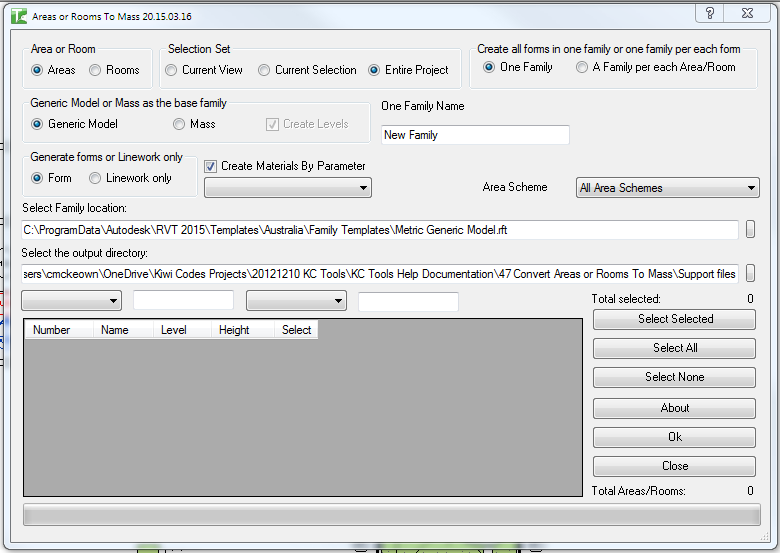The height and width of the screenshot is (553, 780).
Task: Open the About dialog
Action: tap(674, 408)
